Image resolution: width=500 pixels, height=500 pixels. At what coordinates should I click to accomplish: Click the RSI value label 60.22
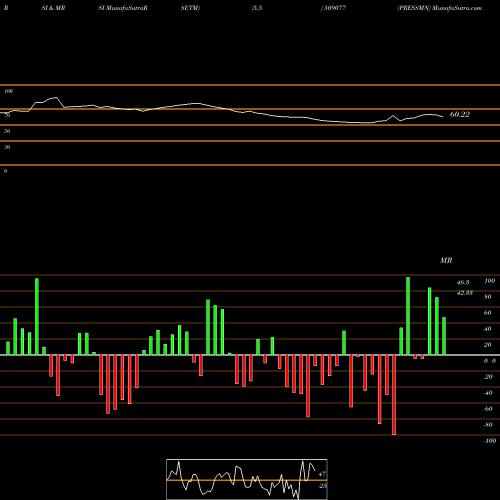pos(460,115)
